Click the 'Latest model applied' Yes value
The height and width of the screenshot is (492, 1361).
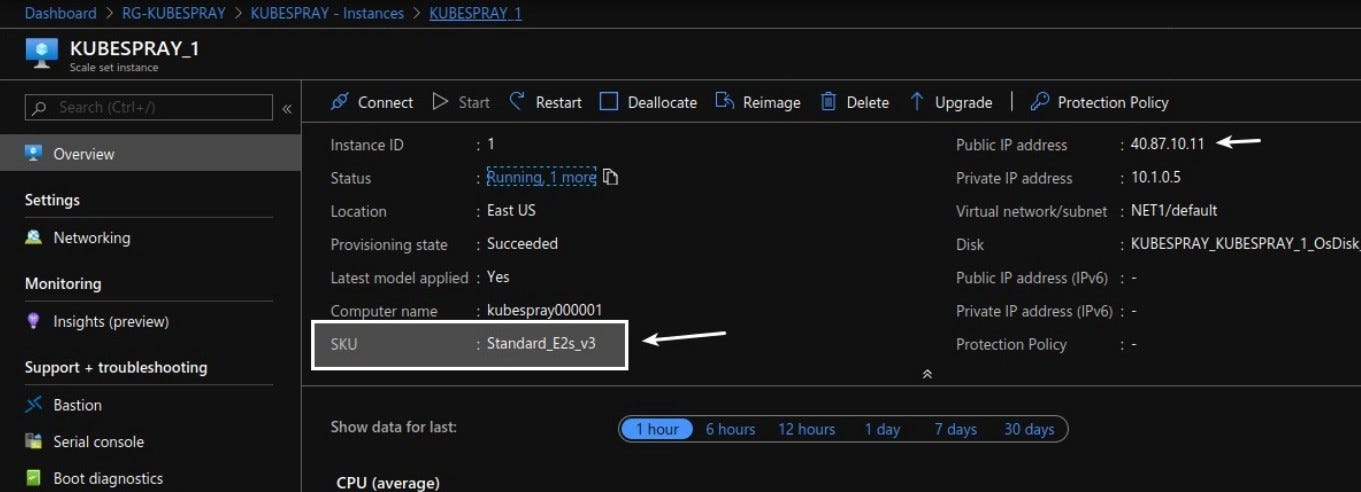498,277
